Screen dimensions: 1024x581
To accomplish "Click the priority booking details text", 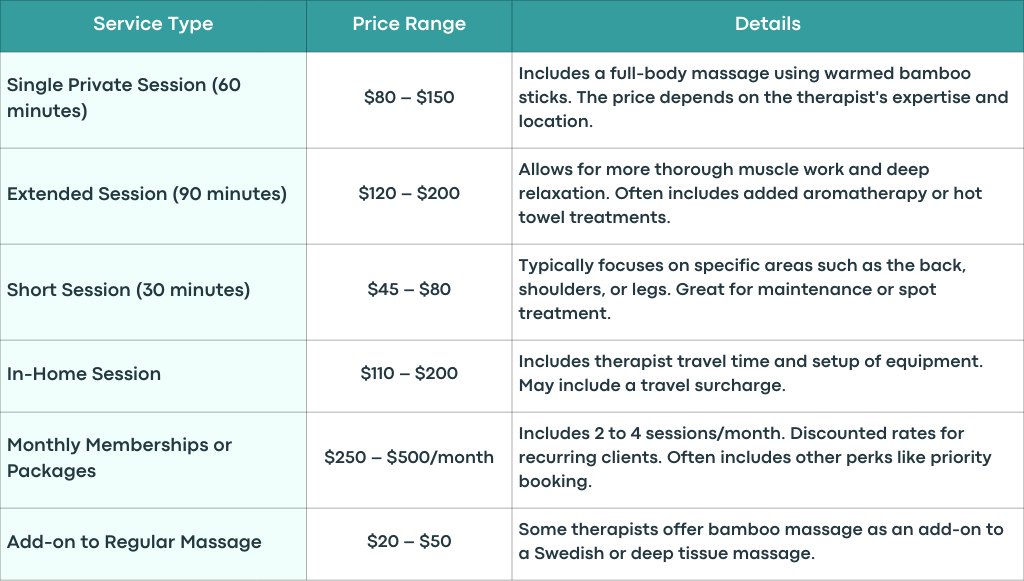I will 755,457.
